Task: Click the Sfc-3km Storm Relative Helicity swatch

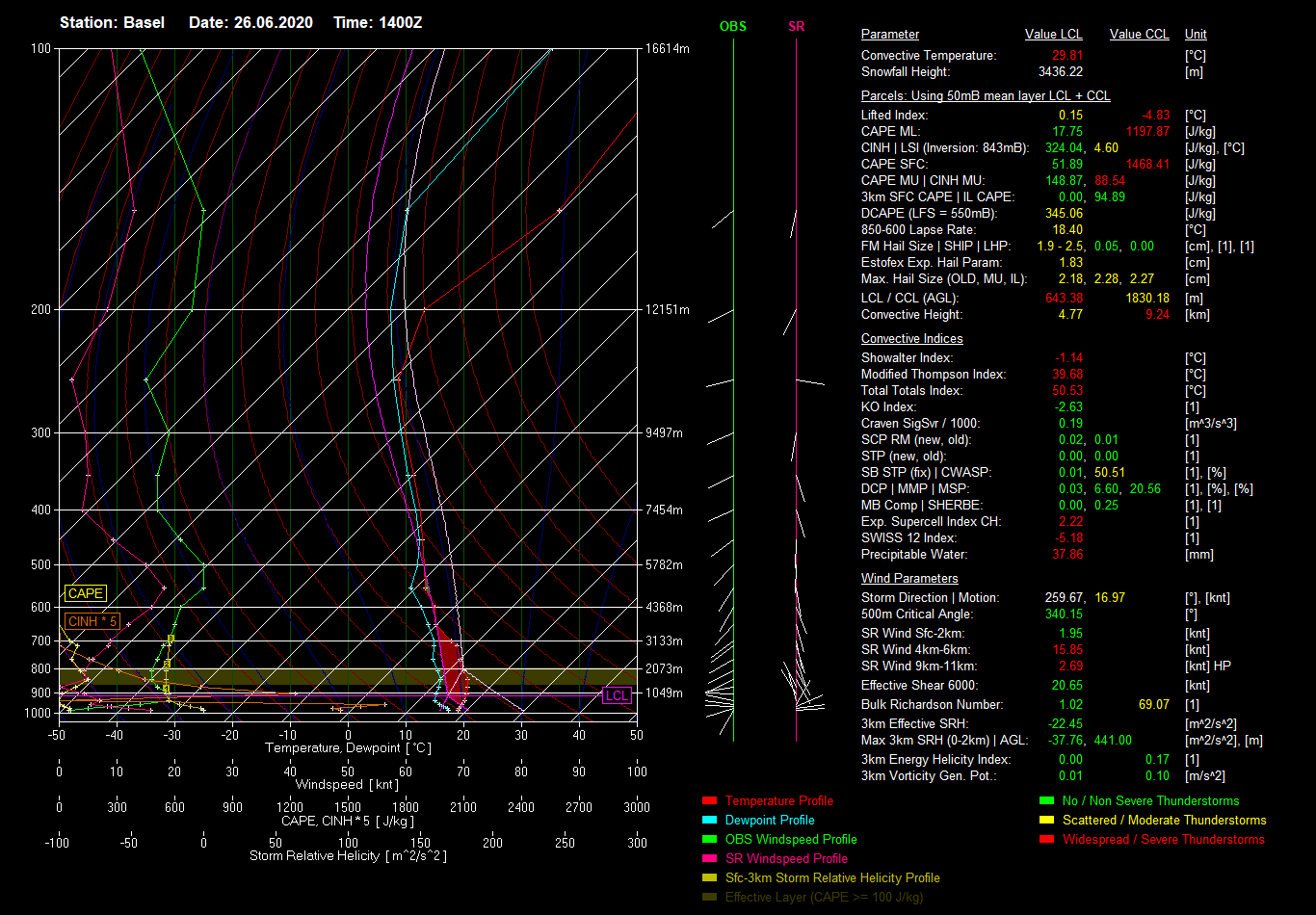Action: click(710, 878)
